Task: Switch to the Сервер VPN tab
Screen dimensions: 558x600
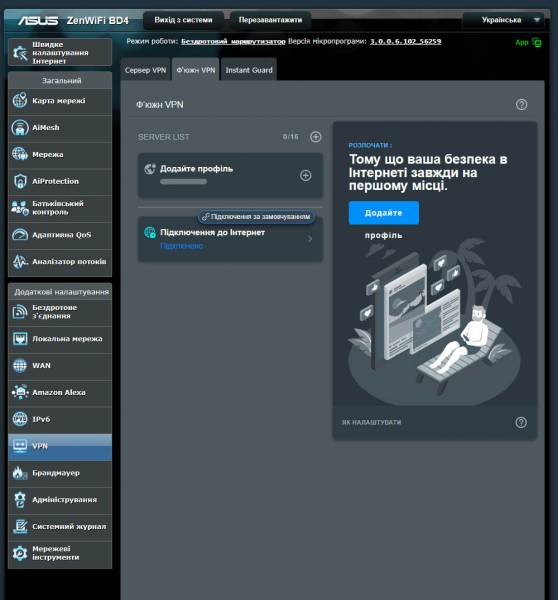Action: click(x=145, y=70)
